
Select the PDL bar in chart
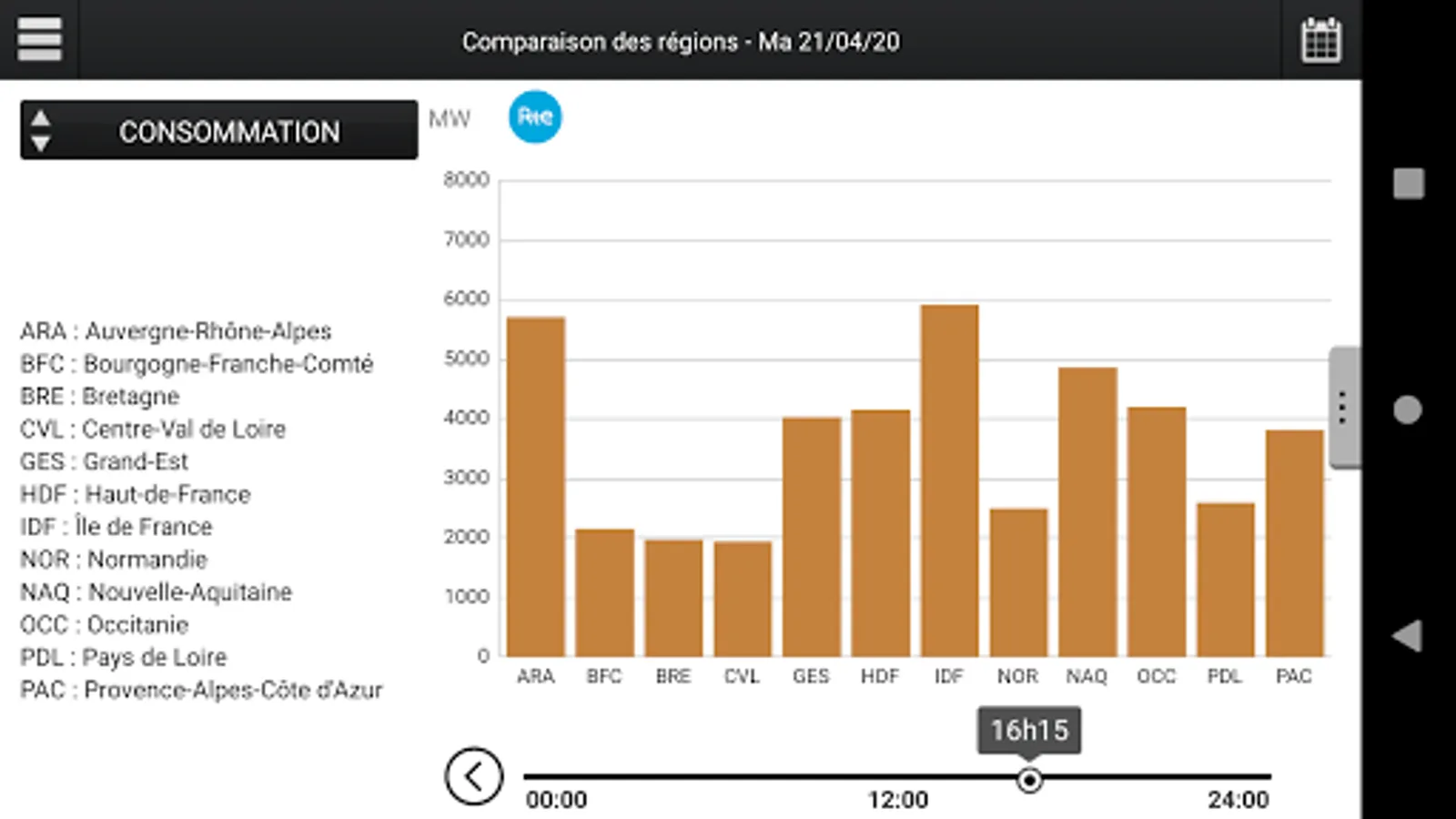(1226, 580)
